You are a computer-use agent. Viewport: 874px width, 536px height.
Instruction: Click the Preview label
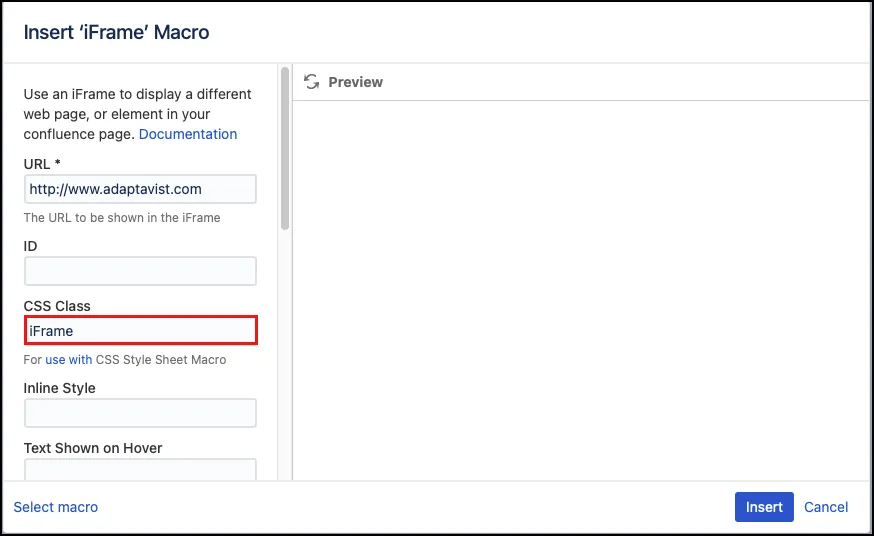click(356, 82)
